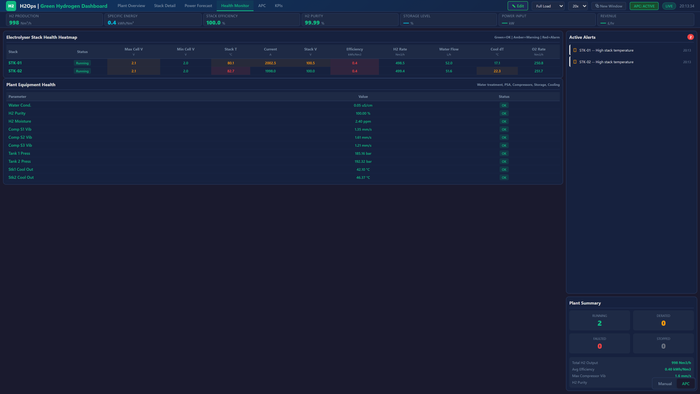Click the OK status badge for Stk2 Cool Out

[504, 178]
